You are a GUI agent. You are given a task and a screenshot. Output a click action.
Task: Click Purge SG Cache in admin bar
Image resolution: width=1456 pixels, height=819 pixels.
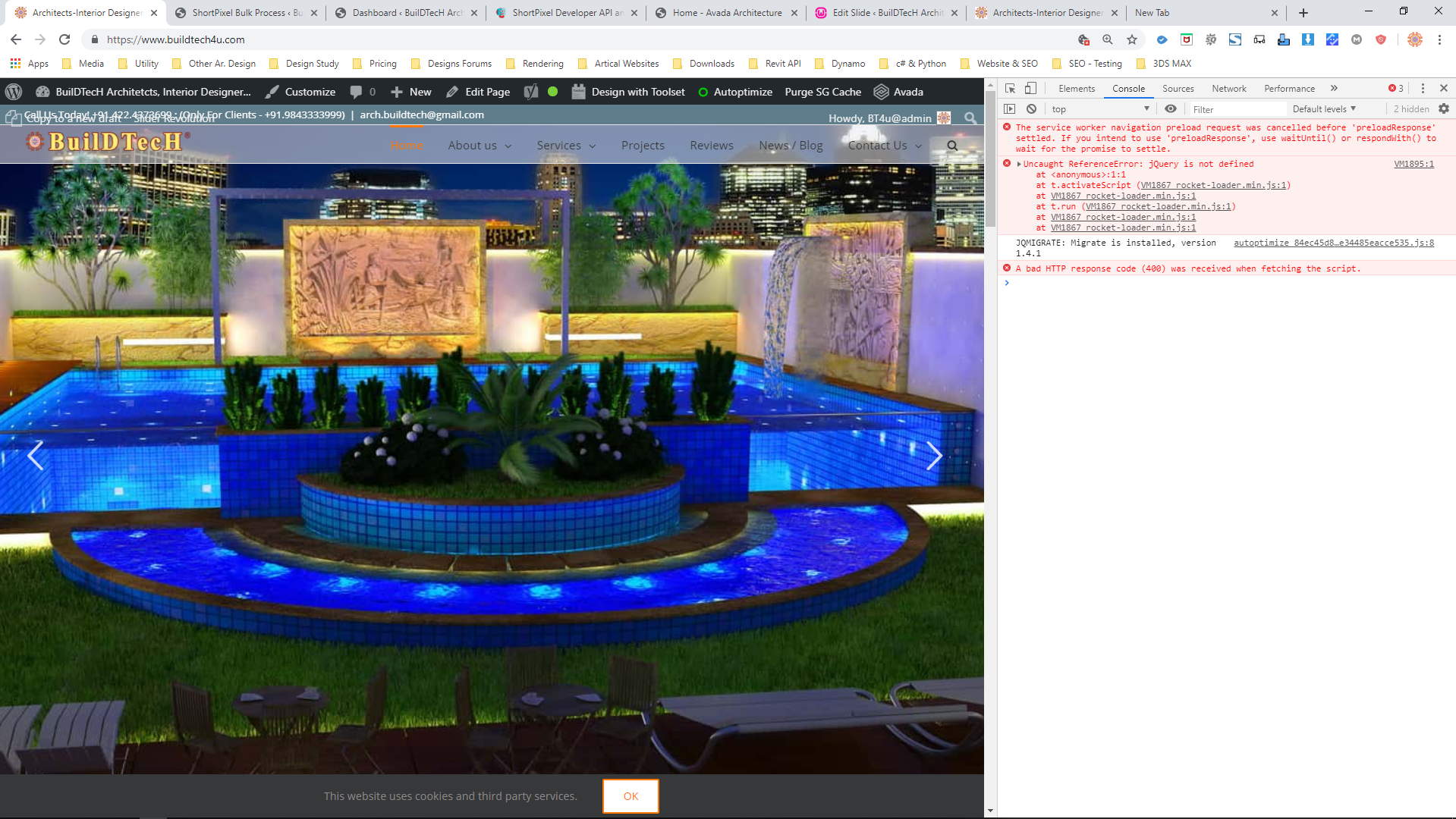point(822,92)
